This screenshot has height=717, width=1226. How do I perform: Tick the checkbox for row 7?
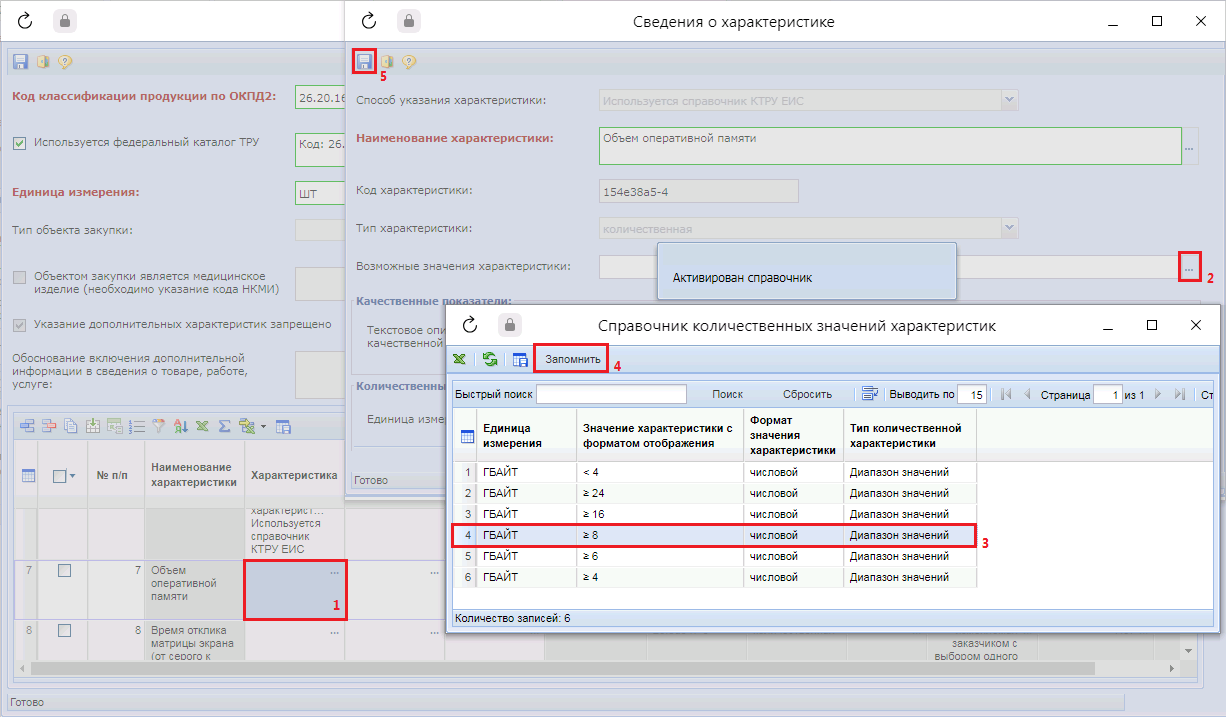pos(64,570)
